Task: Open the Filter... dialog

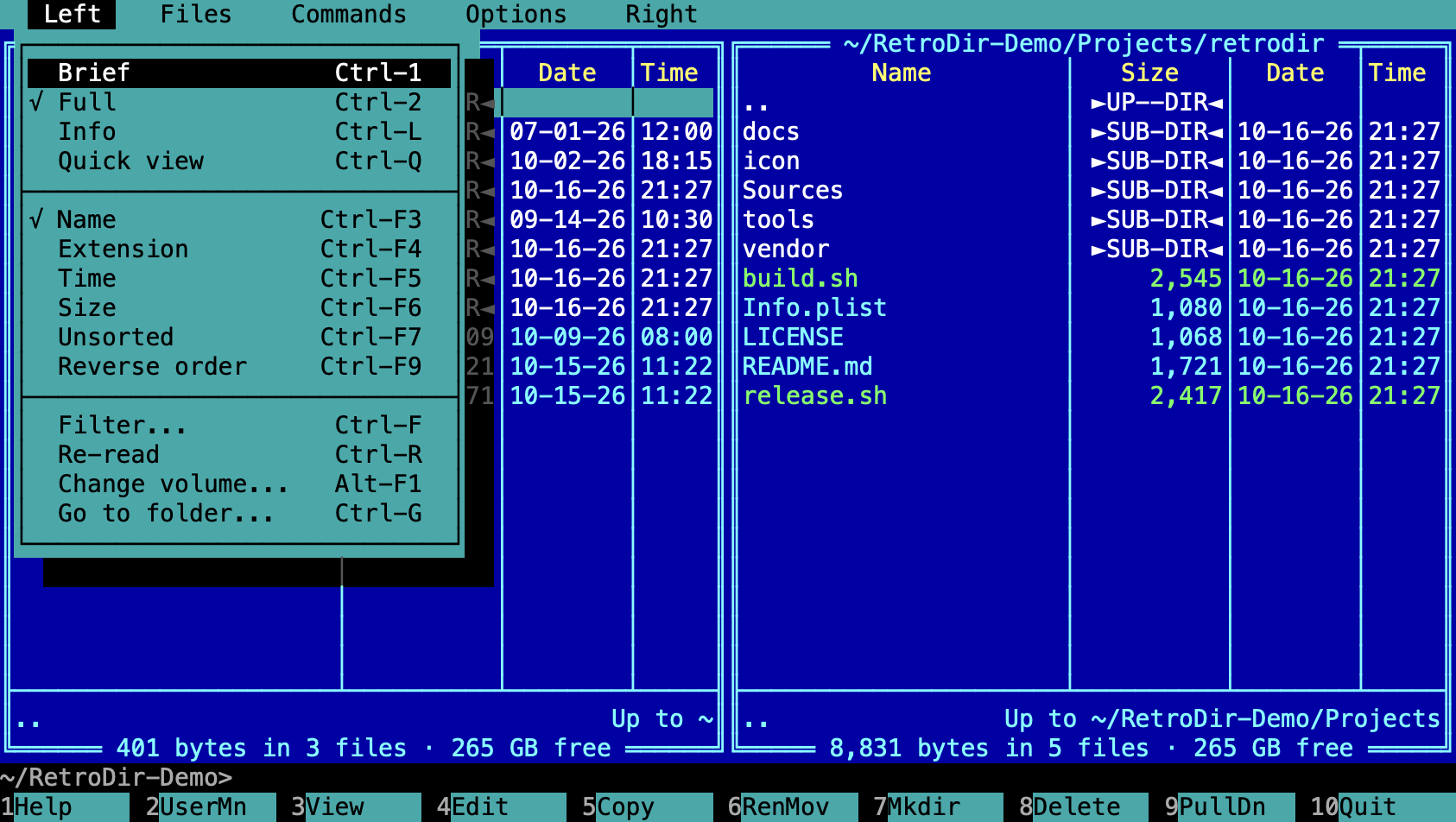Action: click(x=239, y=426)
